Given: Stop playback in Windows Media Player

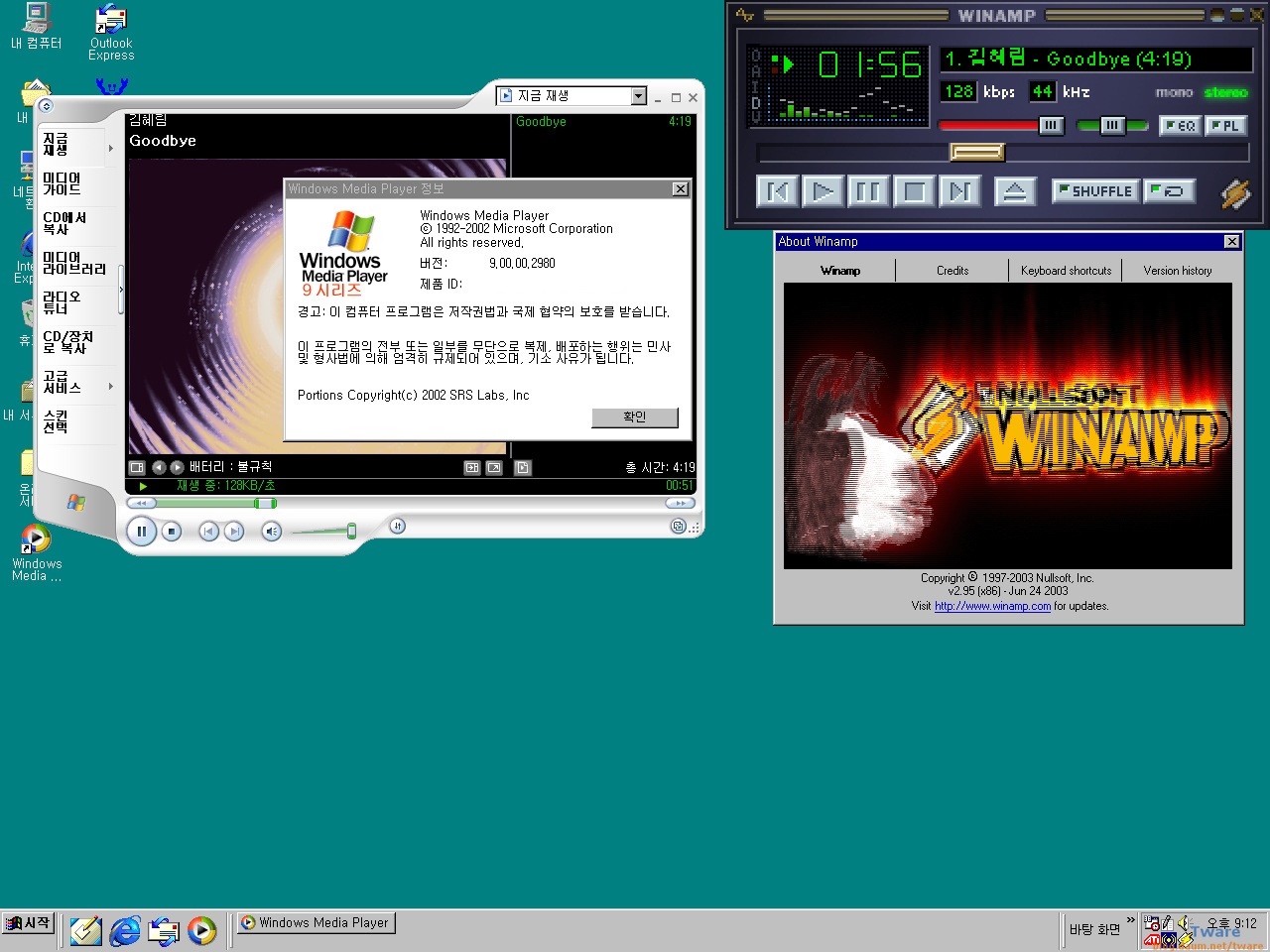Looking at the screenshot, I should 172,532.
